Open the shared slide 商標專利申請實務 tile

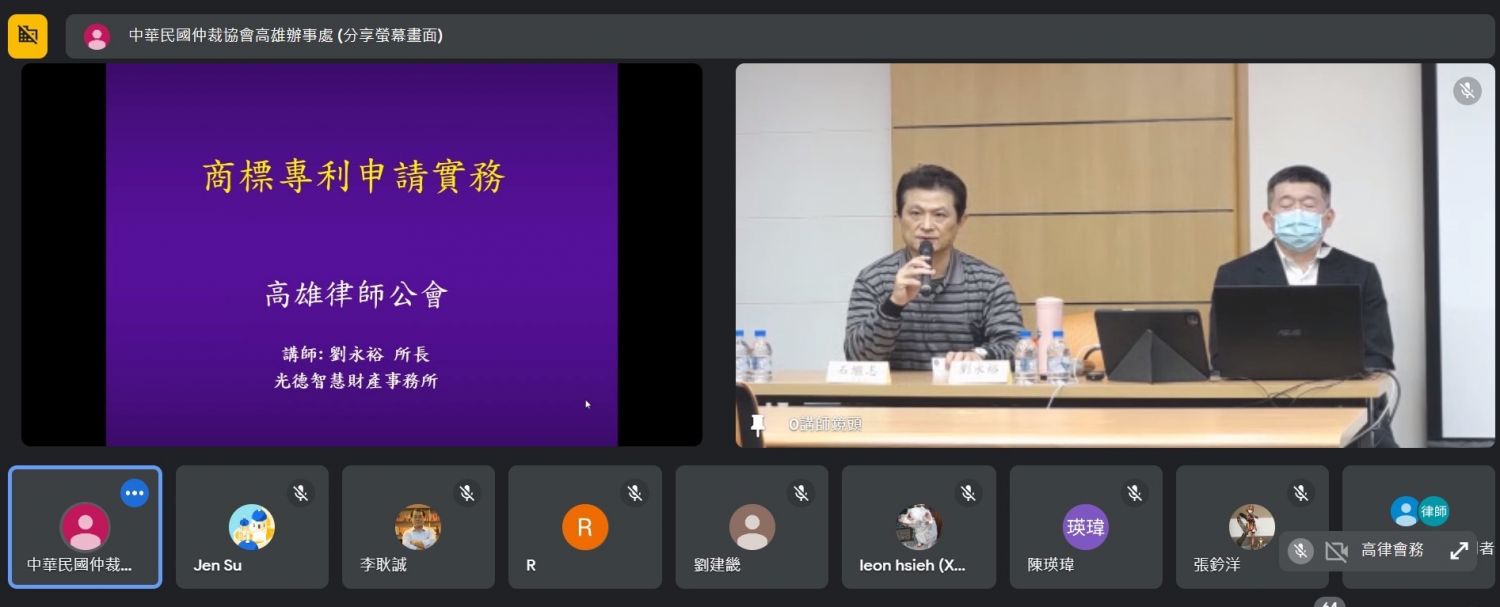point(362,255)
